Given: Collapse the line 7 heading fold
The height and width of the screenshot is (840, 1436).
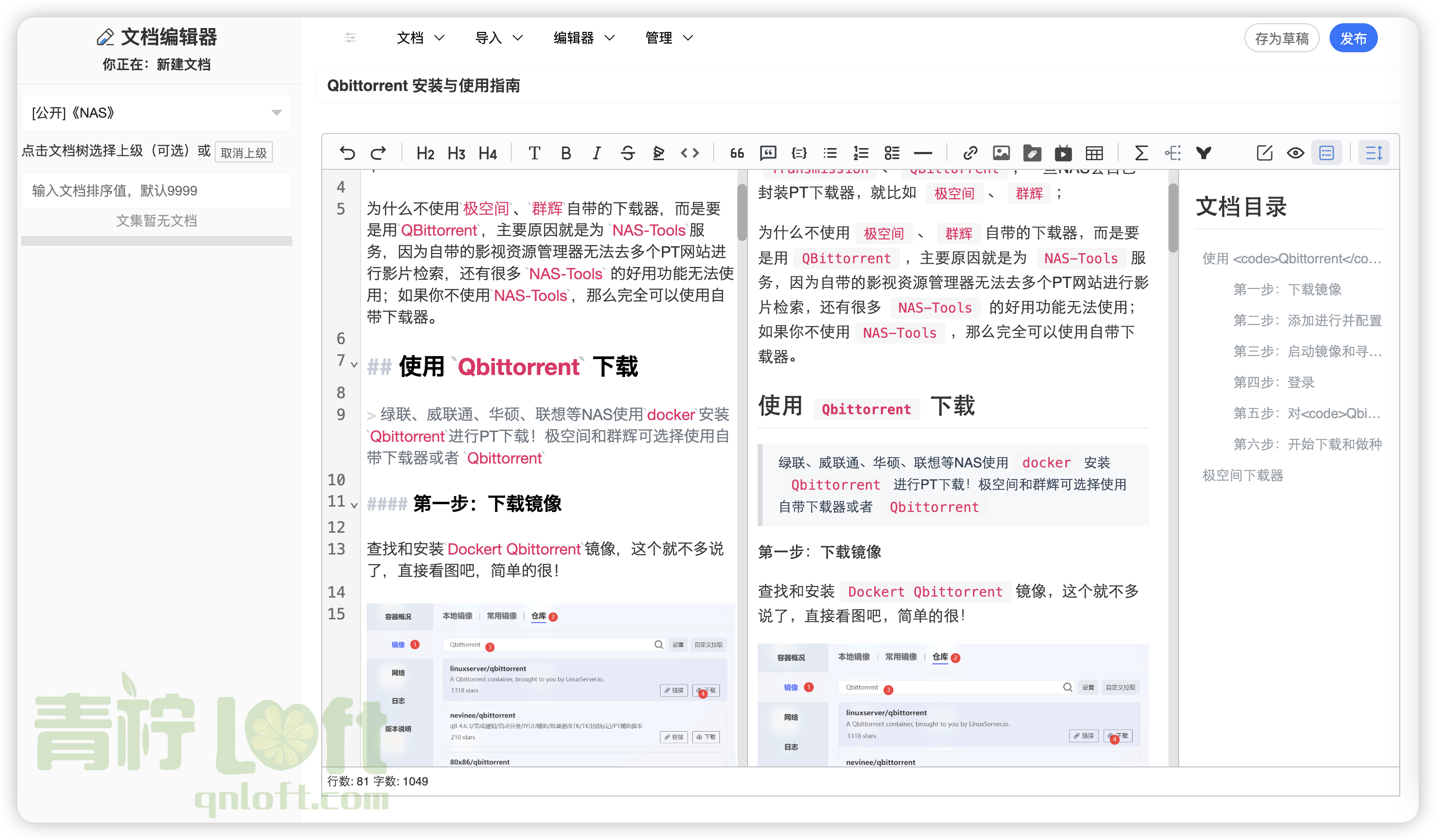Looking at the screenshot, I should click(354, 365).
